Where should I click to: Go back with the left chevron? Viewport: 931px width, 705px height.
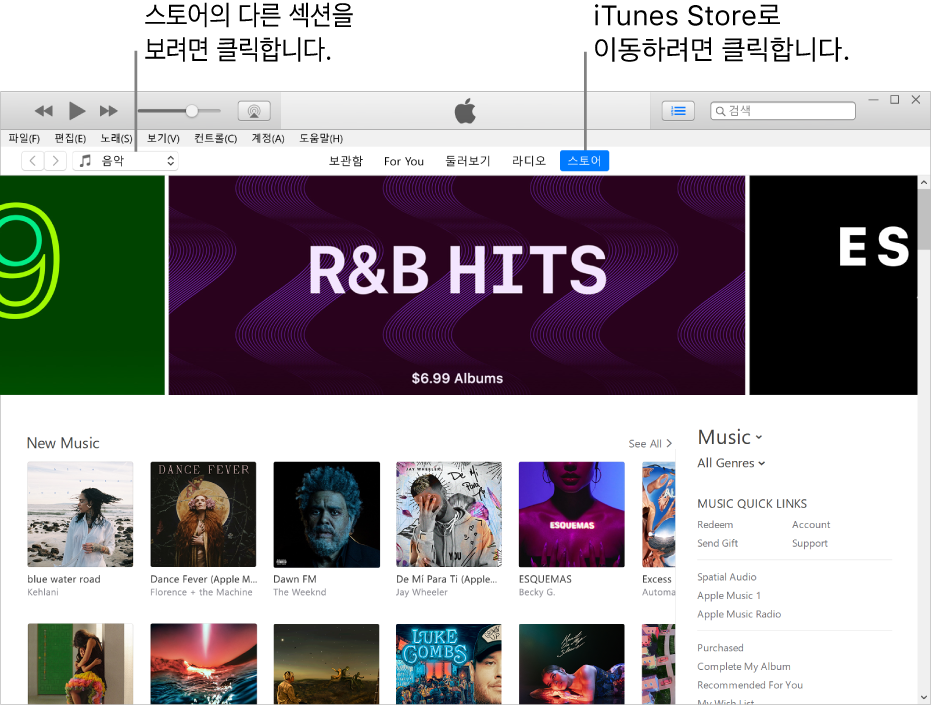click(x=33, y=160)
